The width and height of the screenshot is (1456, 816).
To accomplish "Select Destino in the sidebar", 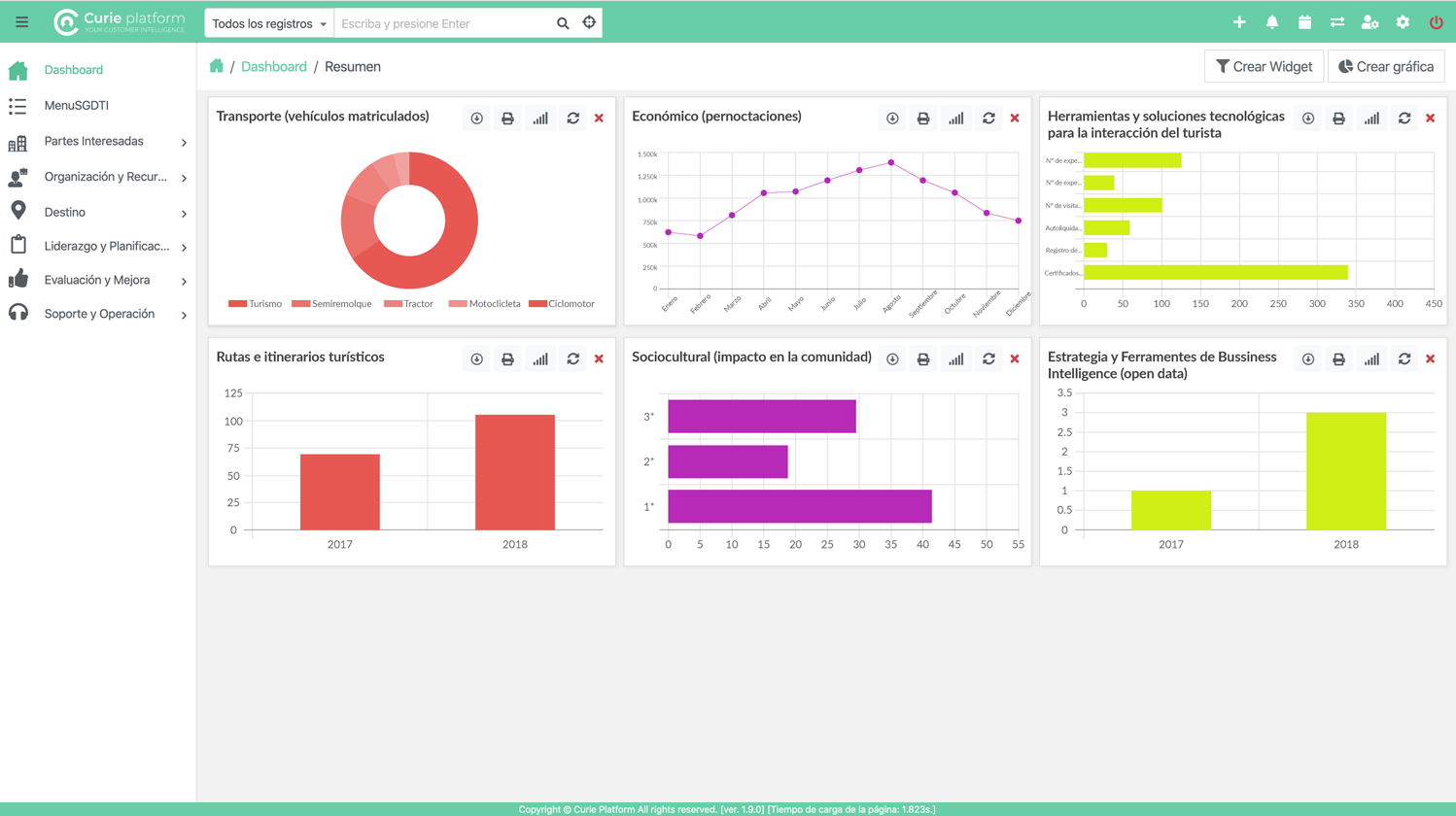I will click(64, 212).
